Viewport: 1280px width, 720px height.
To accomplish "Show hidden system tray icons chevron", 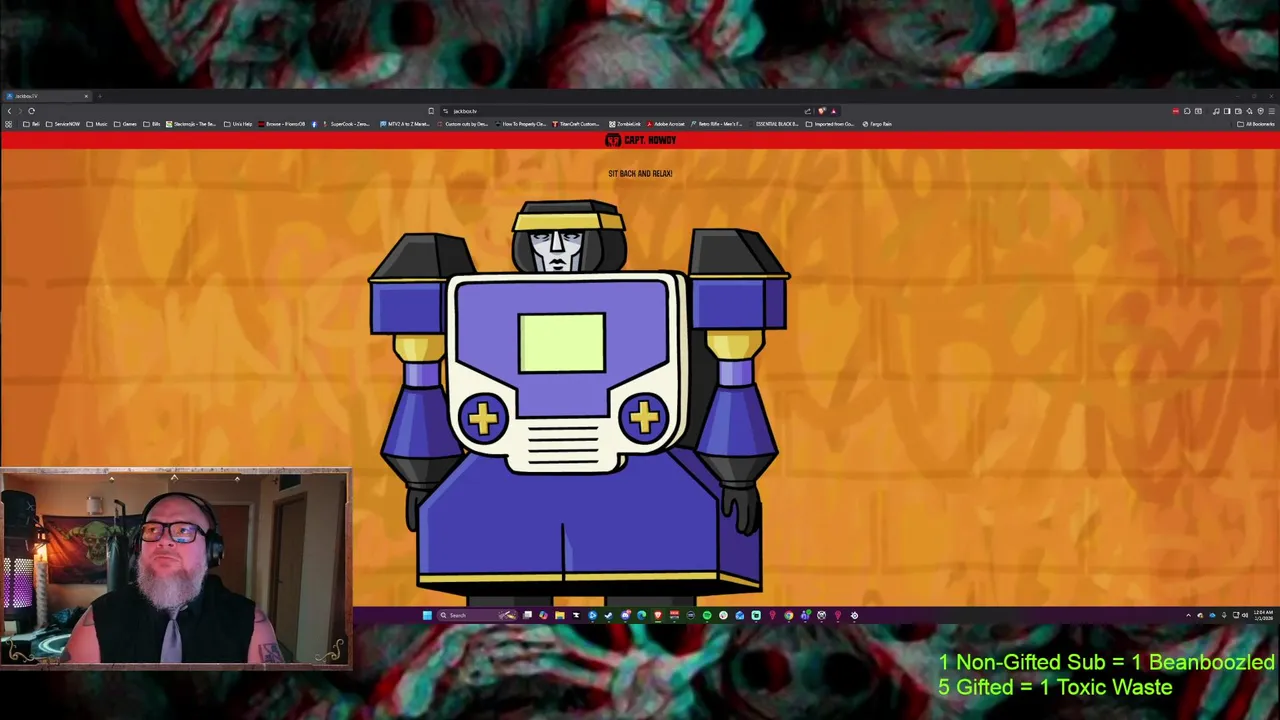I will (1189, 615).
